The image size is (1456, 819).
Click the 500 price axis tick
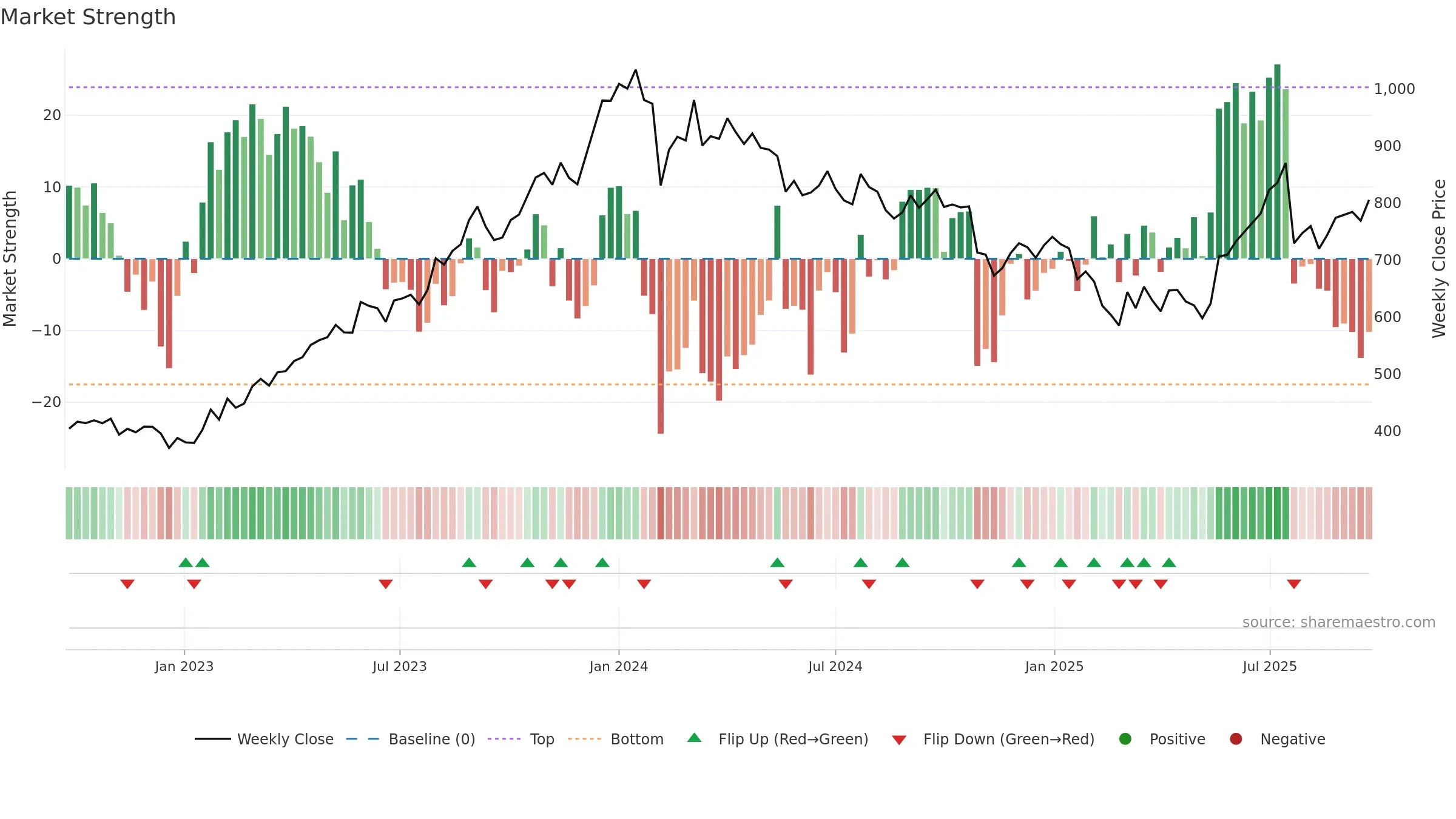tap(1387, 374)
